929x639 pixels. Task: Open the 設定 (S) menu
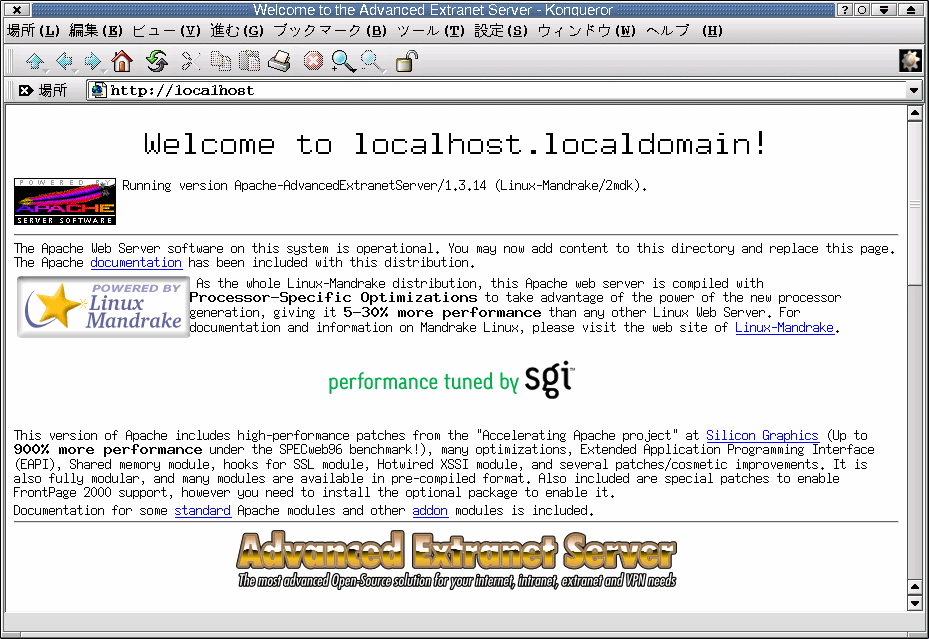pyautogui.click(x=501, y=31)
